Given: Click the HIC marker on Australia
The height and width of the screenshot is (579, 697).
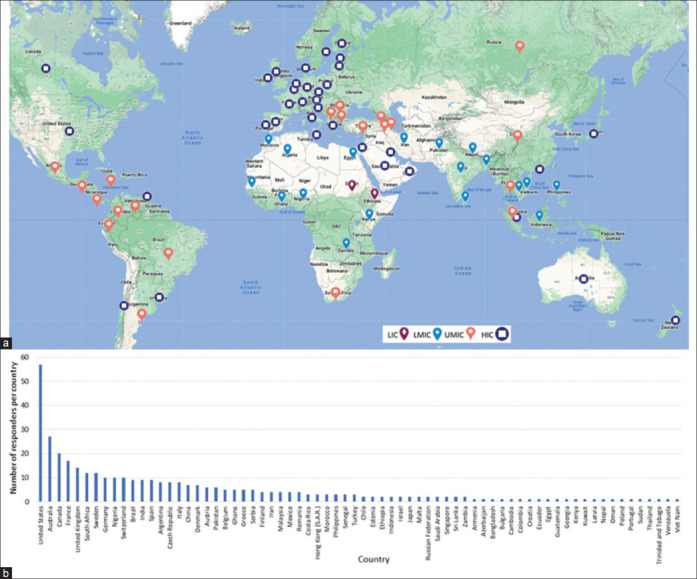Looking at the screenshot, I should [x=584, y=279].
